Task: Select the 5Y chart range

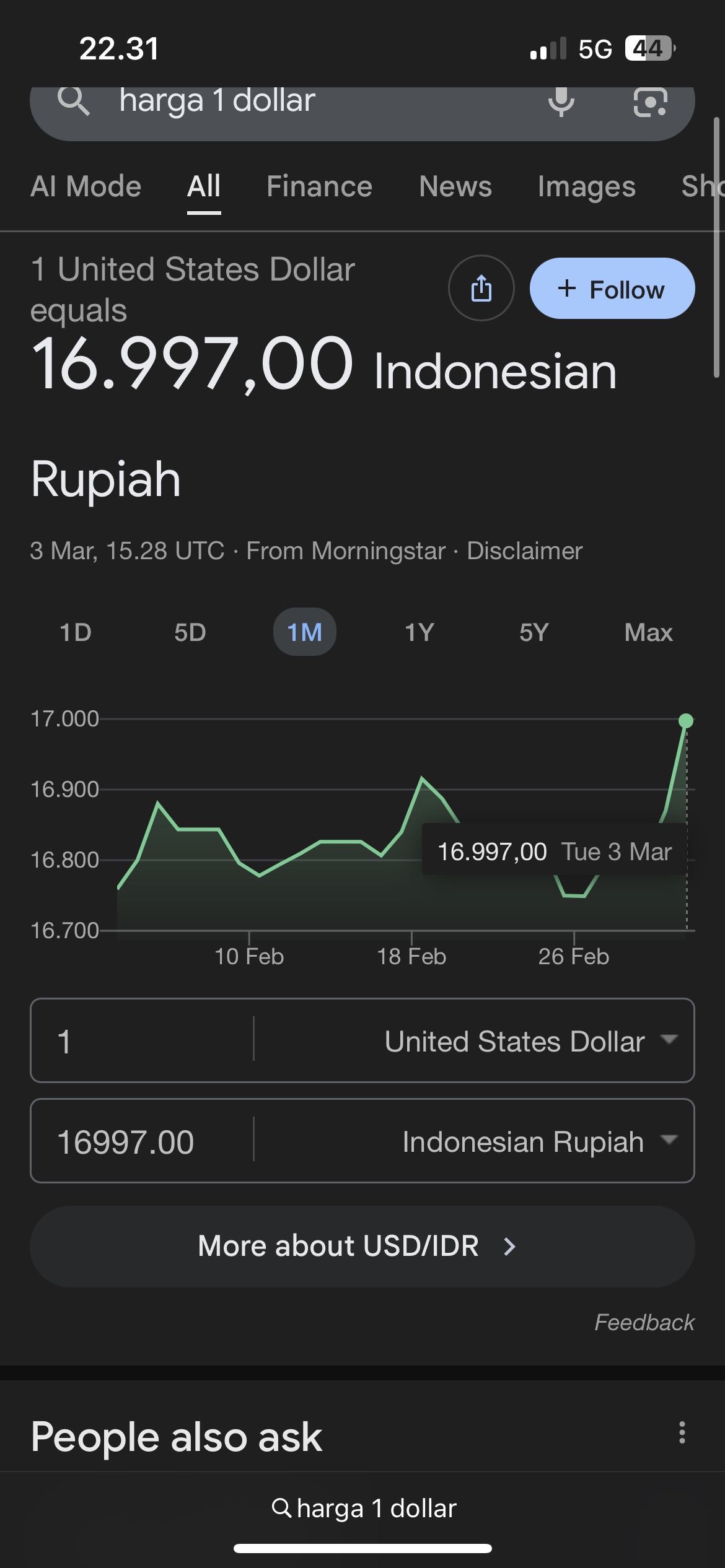Action: pyautogui.click(x=534, y=632)
